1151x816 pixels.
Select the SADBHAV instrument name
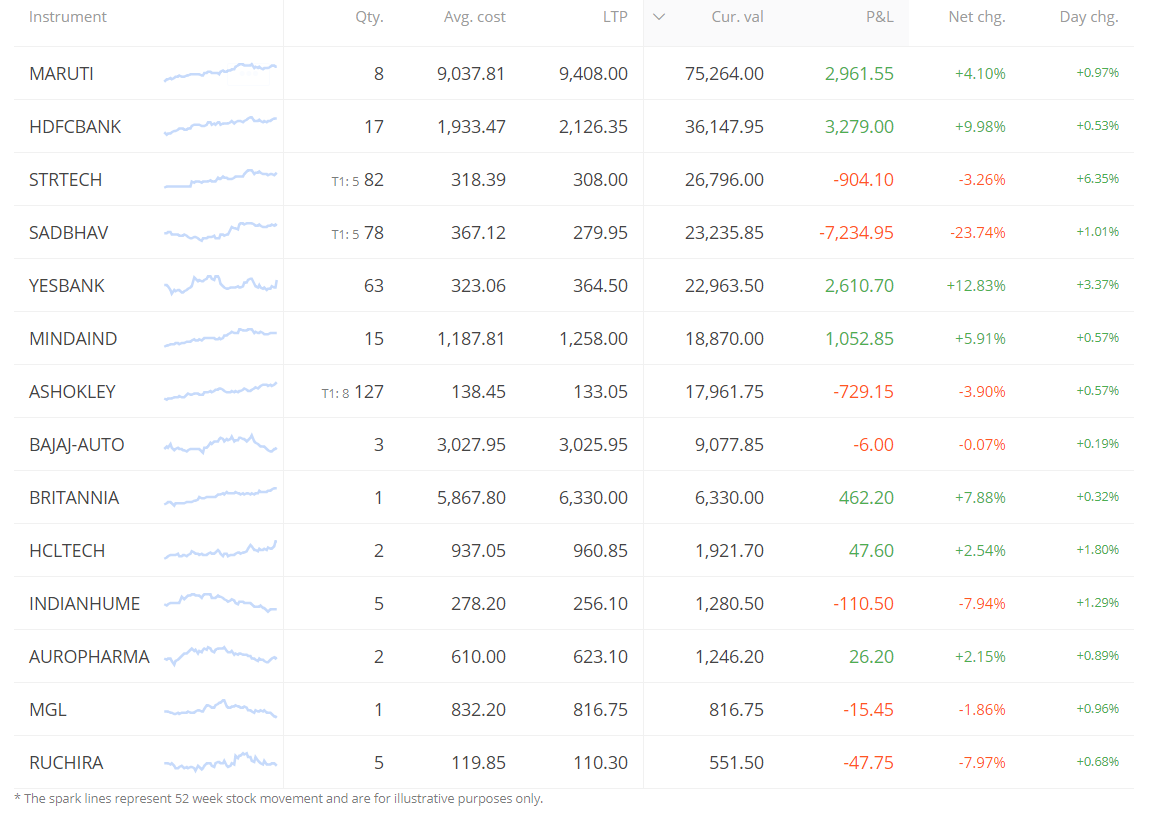[68, 233]
